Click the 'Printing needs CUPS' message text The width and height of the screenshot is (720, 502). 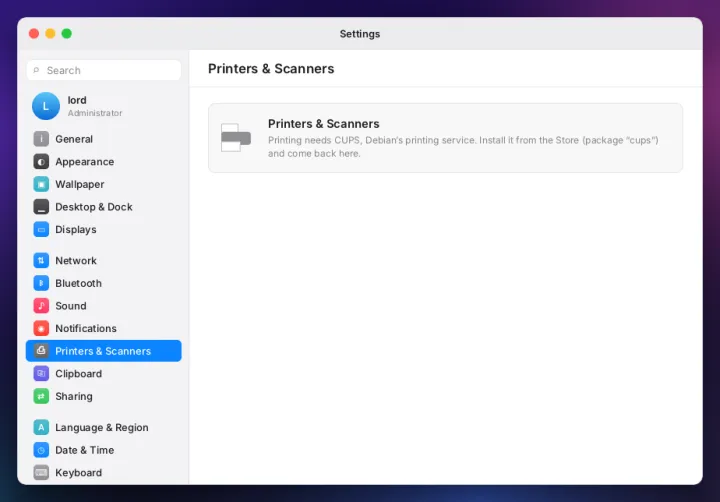click(463, 147)
